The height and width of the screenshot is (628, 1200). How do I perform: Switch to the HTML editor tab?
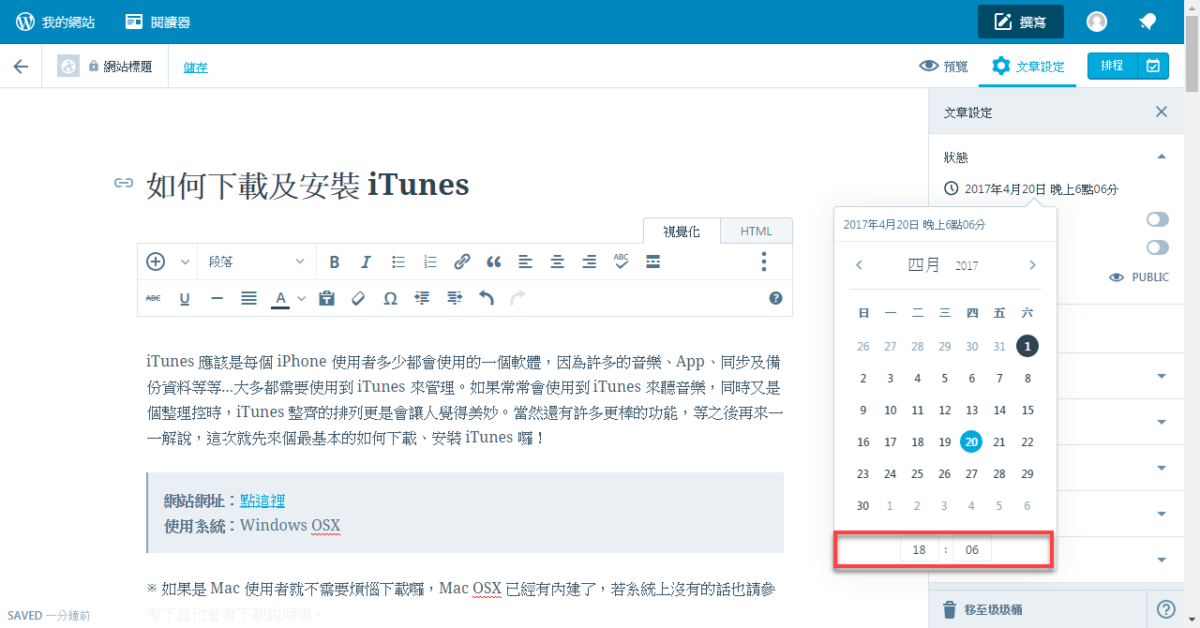(756, 231)
